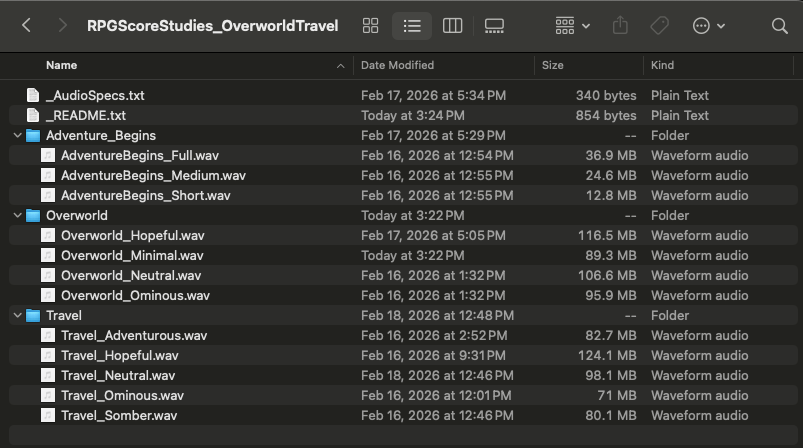The width and height of the screenshot is (803, 448).
Task: Open the search field magnifier
Action: pos(780,26)
